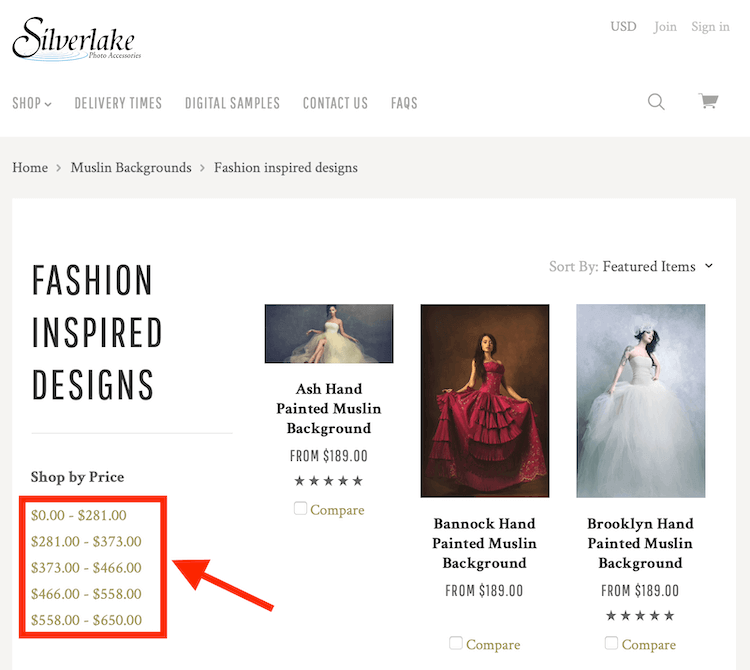Tick Compare checkbox for Brooklyn background
Viewport: 750px width, 670px height.
611,643
